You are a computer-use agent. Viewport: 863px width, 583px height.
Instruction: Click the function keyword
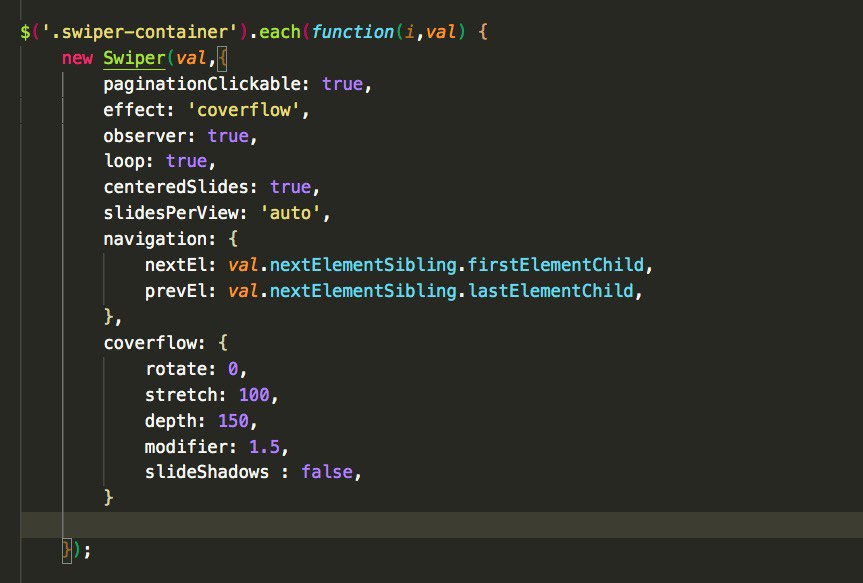tap(352, 32)
